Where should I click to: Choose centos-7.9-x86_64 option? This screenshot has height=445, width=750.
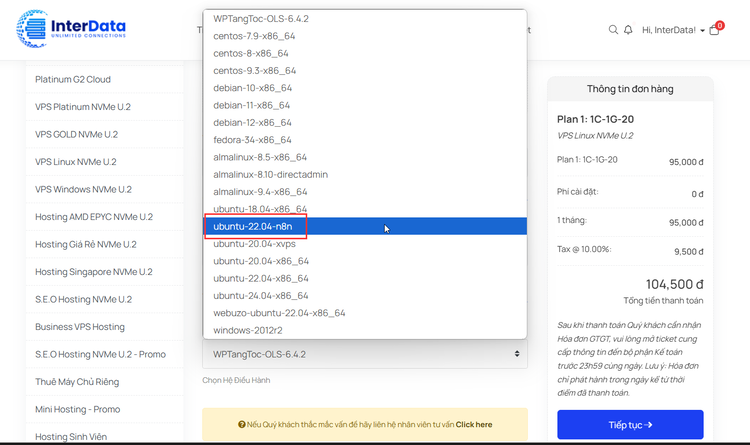[364, 36]
